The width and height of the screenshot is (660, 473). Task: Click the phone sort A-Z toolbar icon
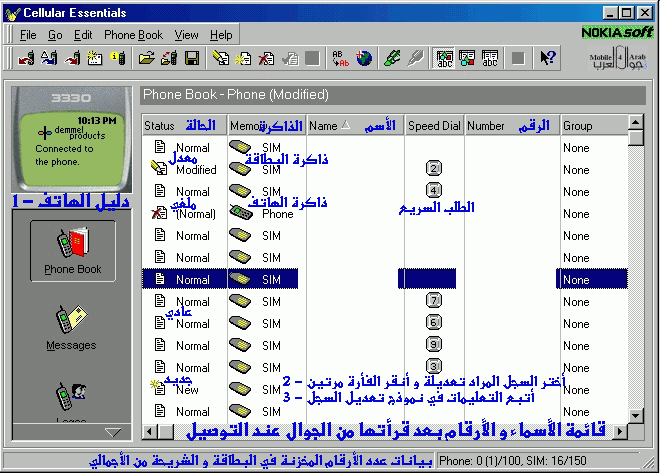[49, 58]
